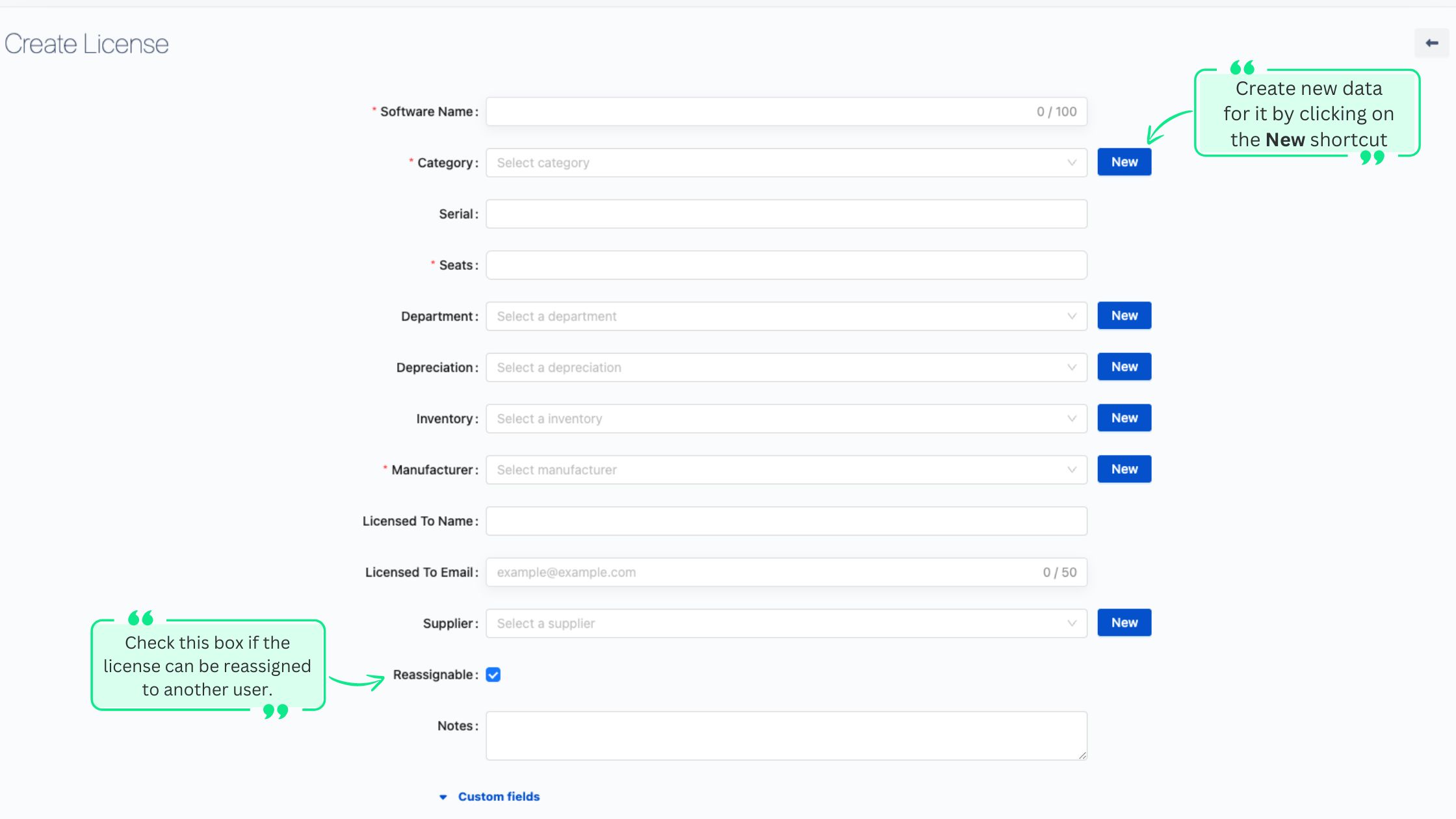The height and width of the screenshot is (819, 1456).
Task: Expand the Custom fields section
Action: [x=498, y=796]
